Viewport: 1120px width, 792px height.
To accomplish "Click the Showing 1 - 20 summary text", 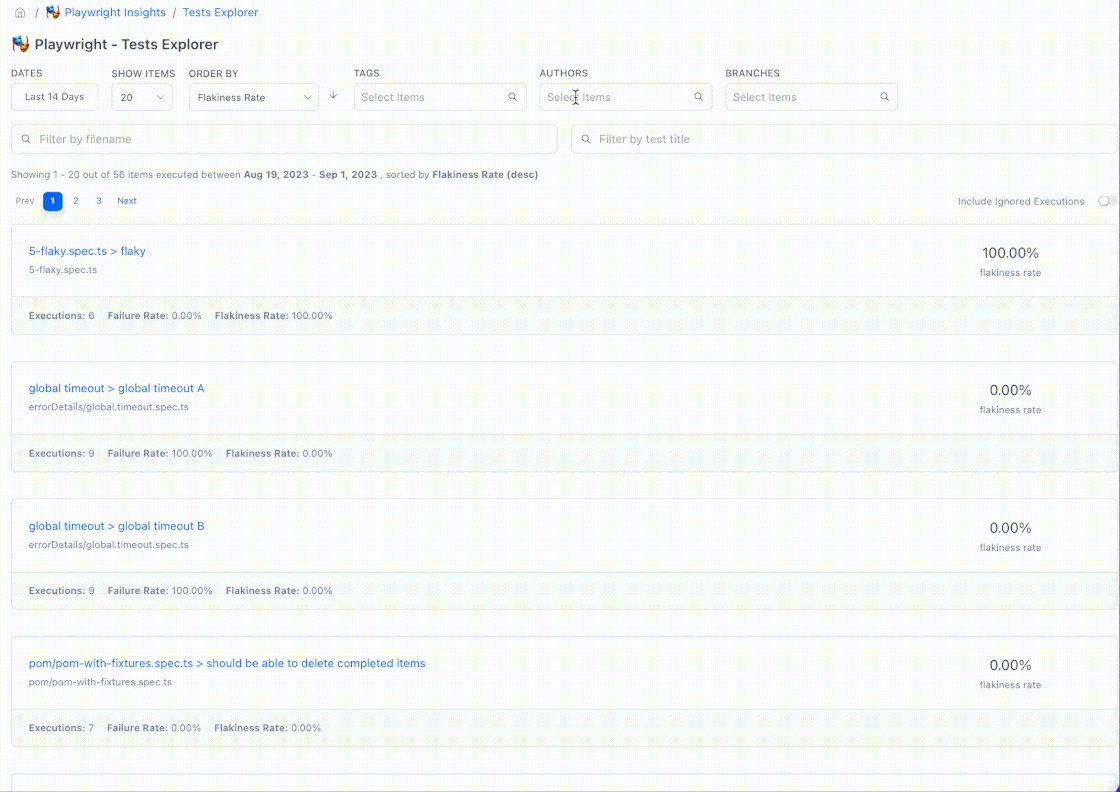I will click(274, 174).
